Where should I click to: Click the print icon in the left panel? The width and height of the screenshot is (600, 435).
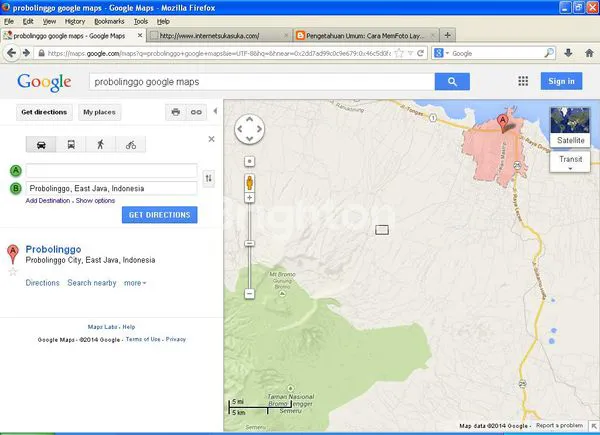click(175, 113)
